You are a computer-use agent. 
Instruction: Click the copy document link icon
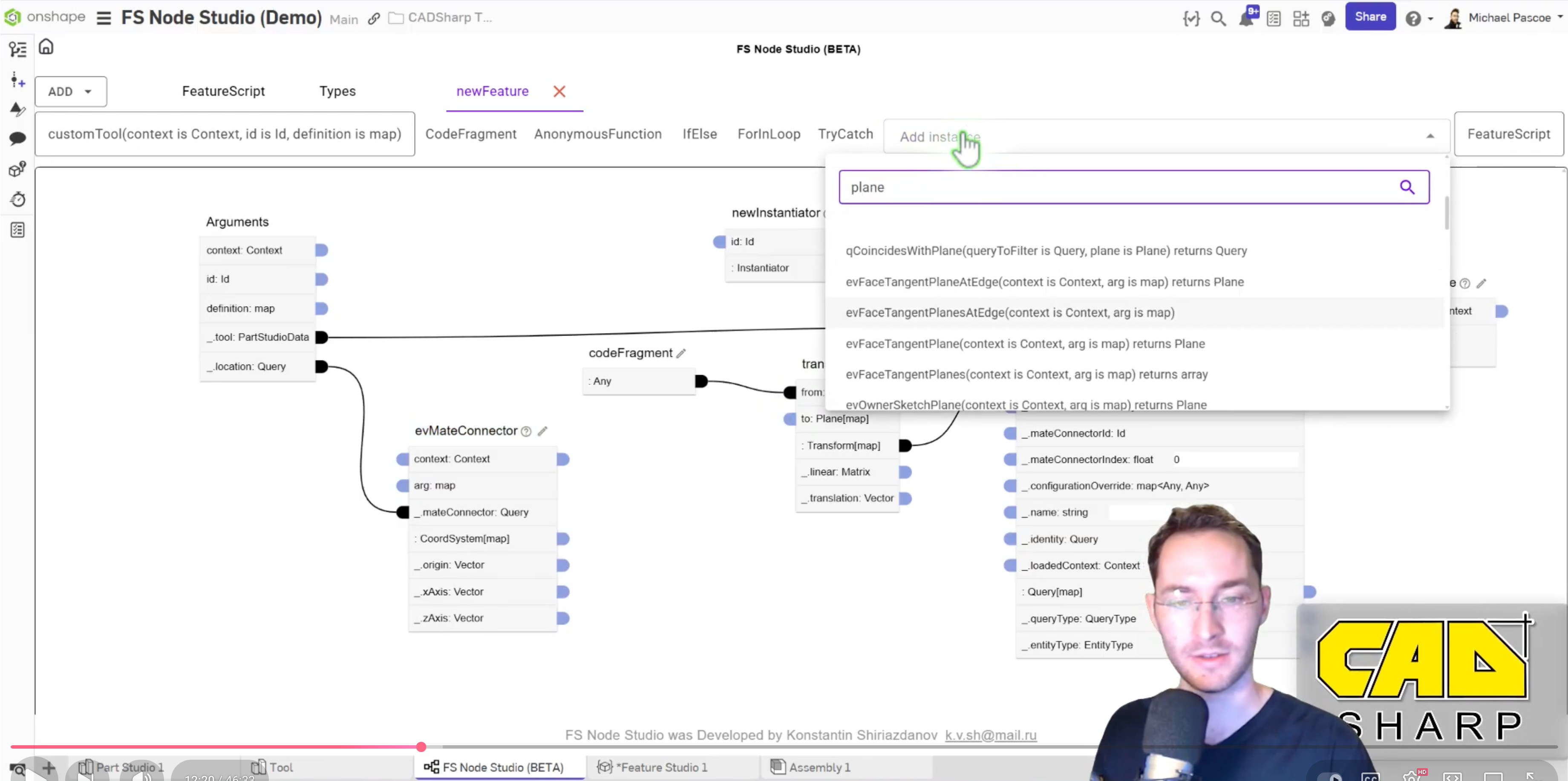click(x=374, y=19)
